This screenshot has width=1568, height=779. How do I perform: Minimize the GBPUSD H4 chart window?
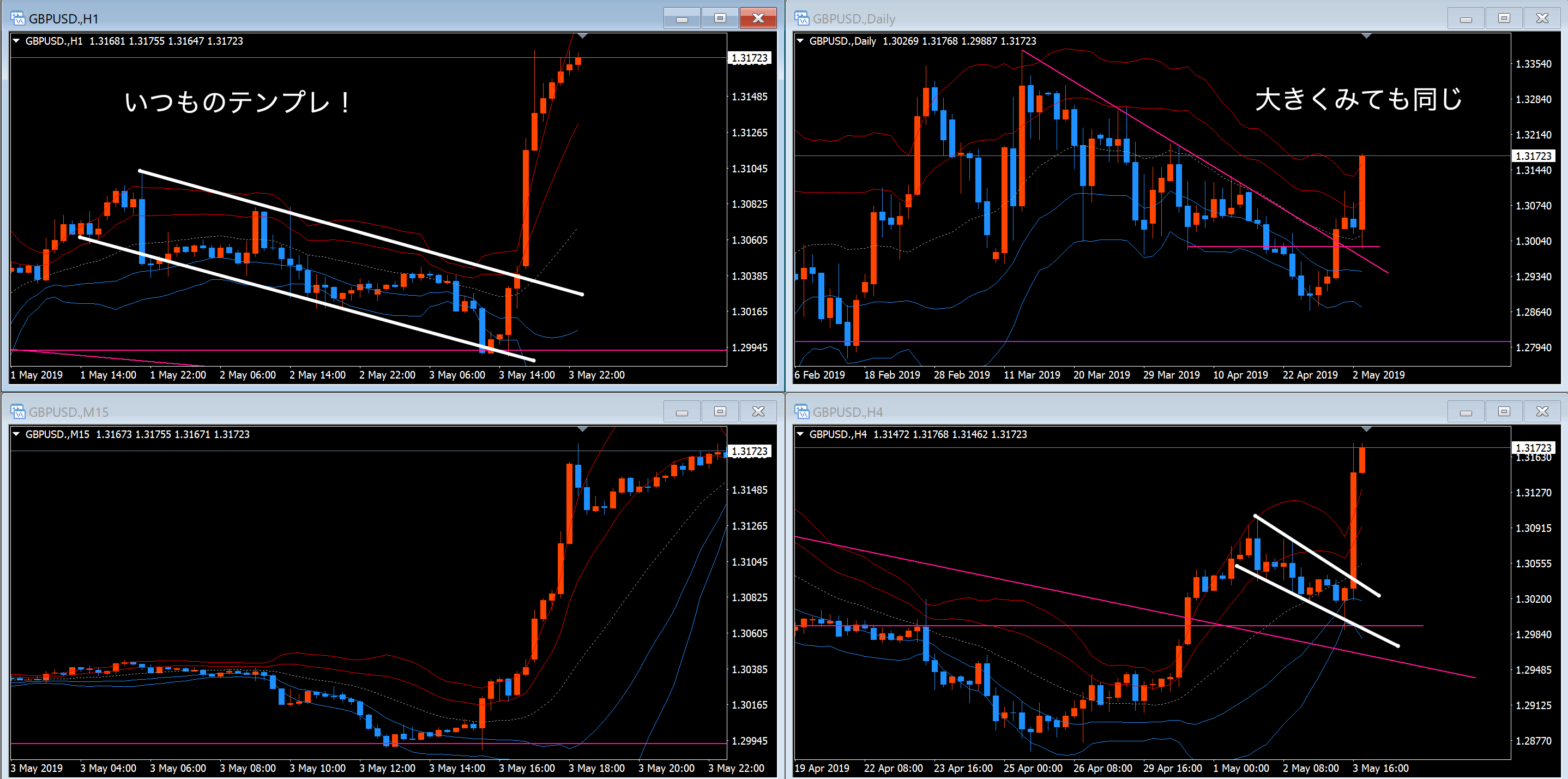point(1466,412)
